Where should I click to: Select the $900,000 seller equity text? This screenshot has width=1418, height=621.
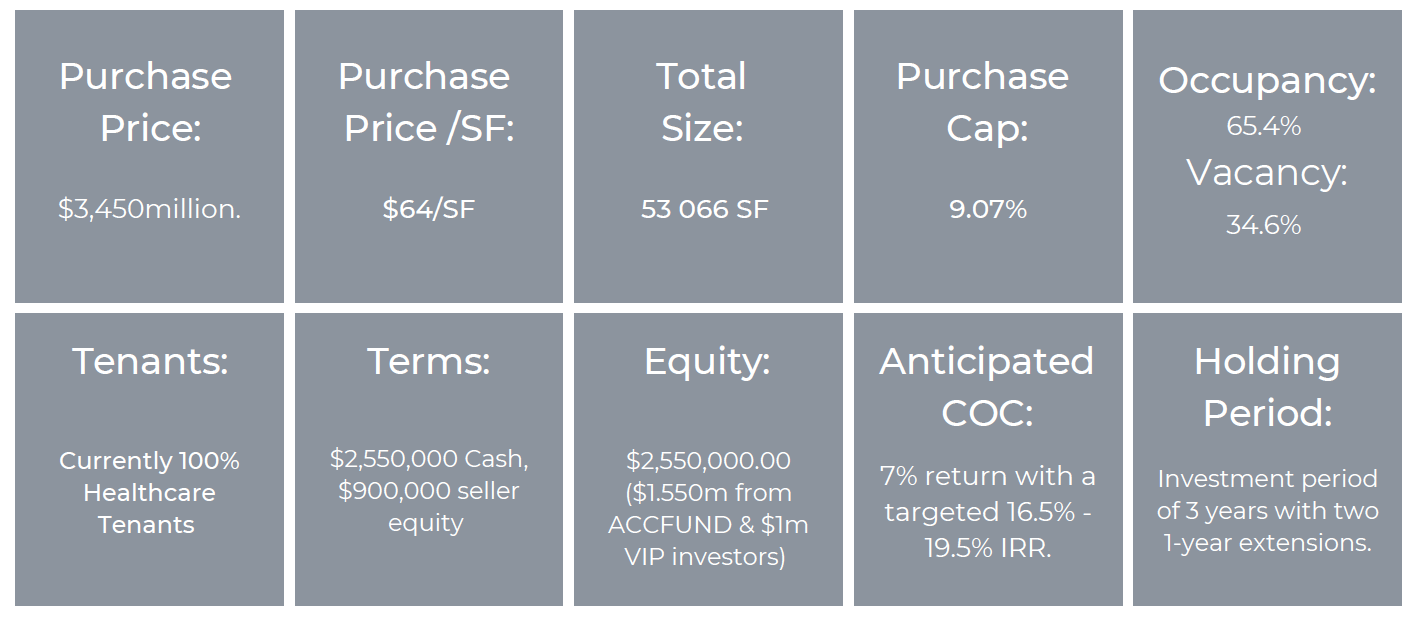(429, 507)
